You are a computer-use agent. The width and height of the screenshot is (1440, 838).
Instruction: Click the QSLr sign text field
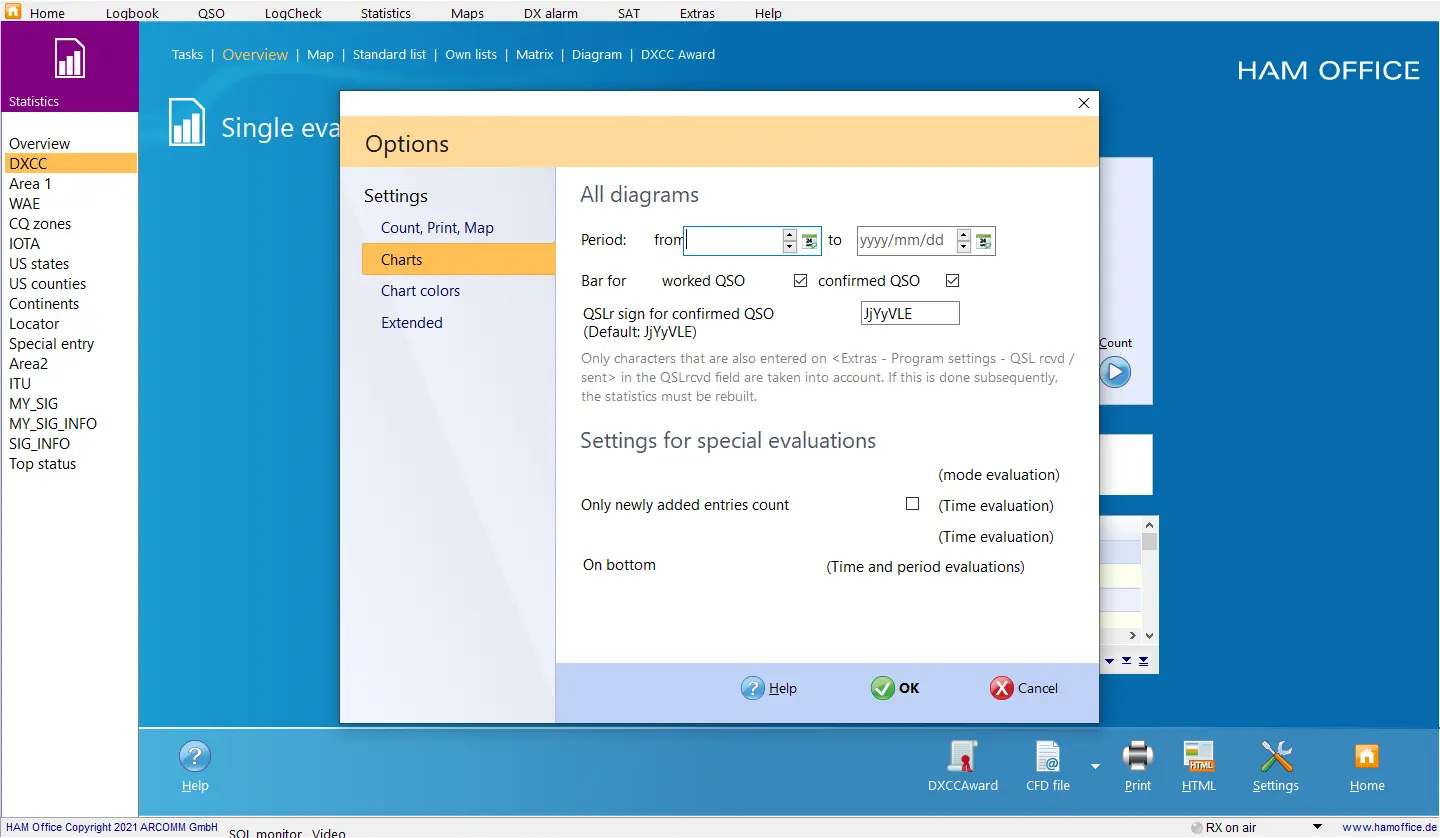pyautogui.click(x=910, y=313)
